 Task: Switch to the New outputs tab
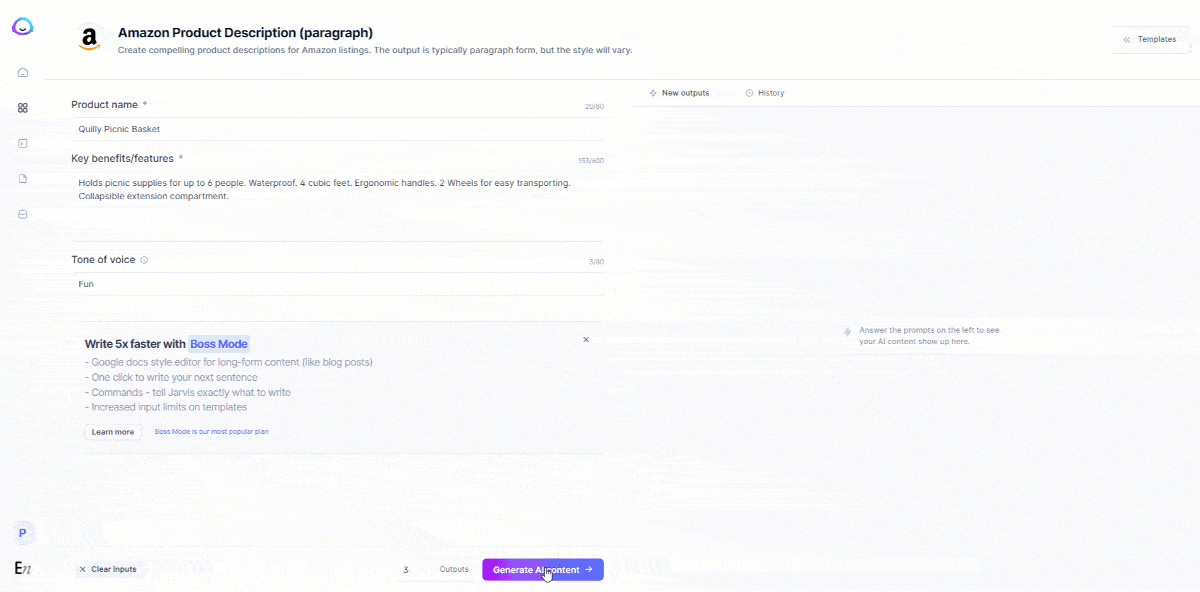[679, 93]
